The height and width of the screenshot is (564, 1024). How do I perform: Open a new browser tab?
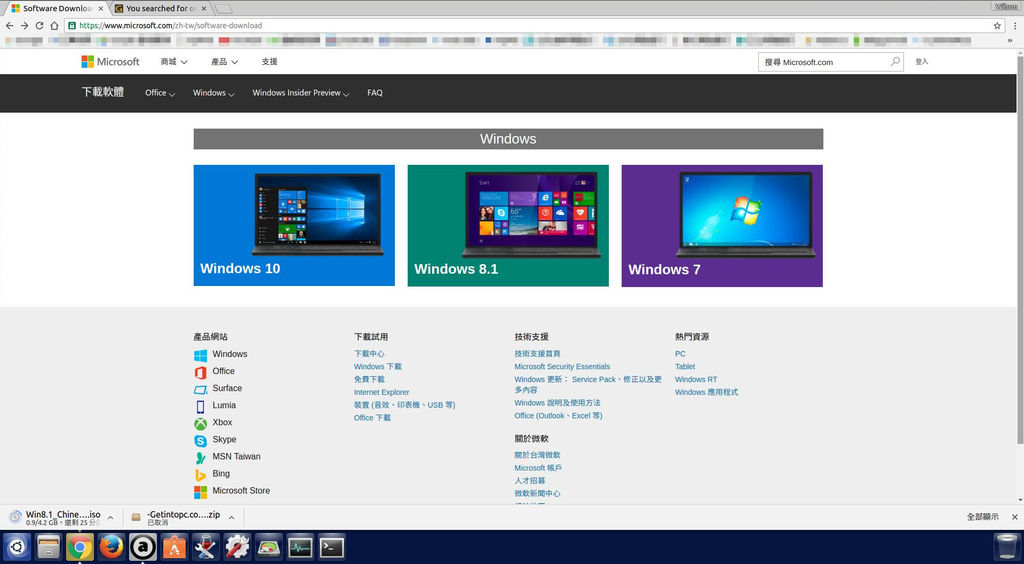(x=223, y=8)
